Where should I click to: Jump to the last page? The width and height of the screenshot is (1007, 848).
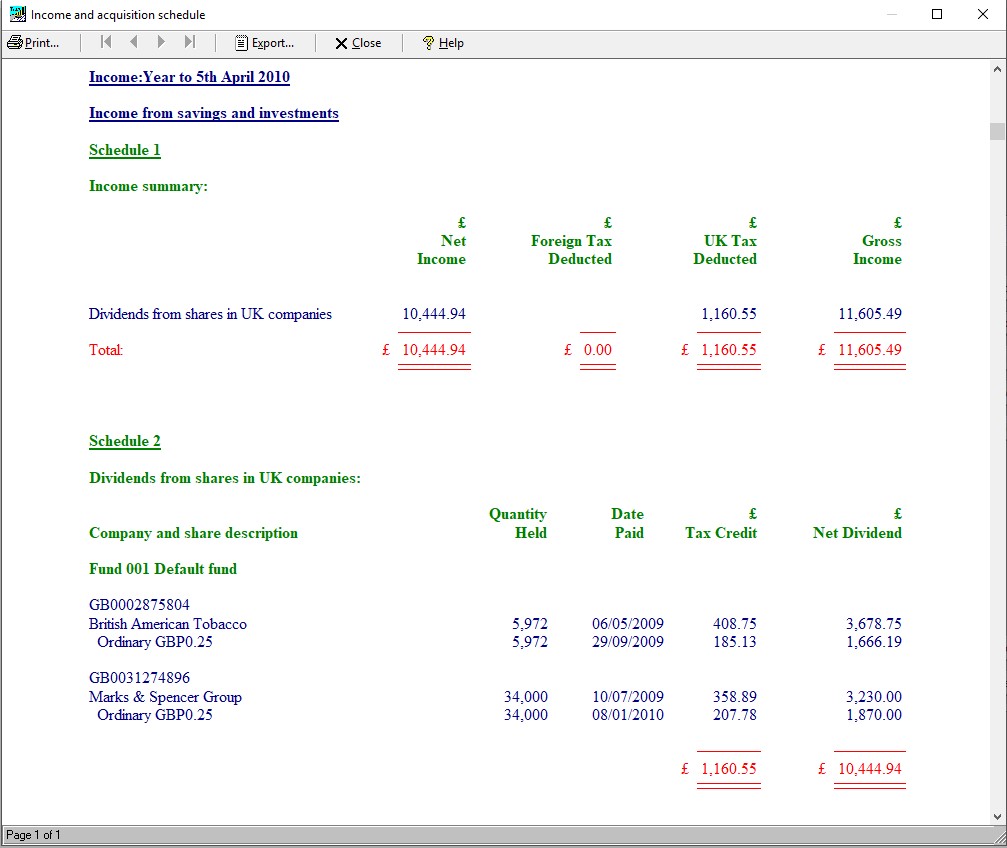click(x=189, y=42)
